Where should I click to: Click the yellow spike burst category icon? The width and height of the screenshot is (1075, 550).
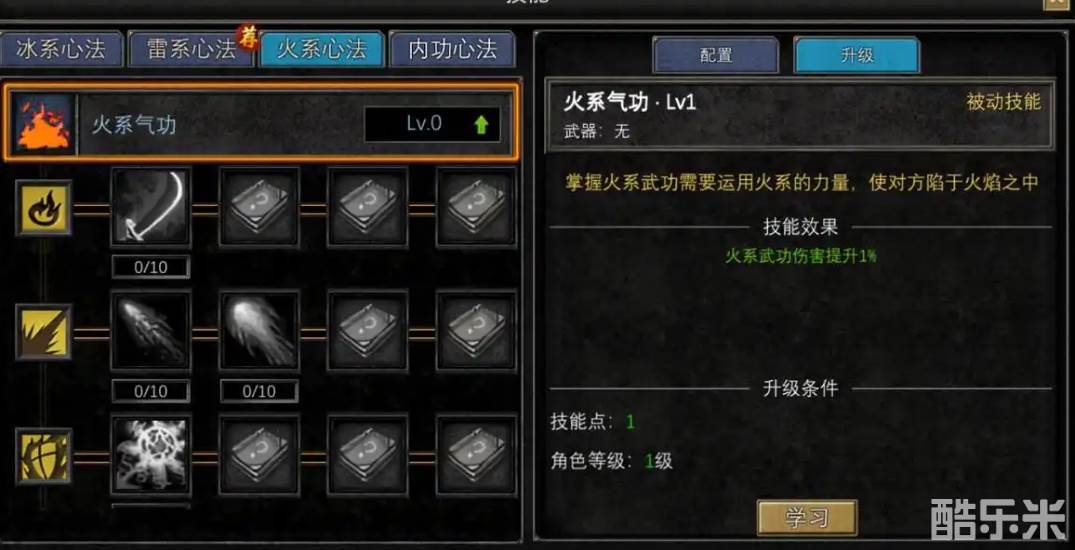44,332
